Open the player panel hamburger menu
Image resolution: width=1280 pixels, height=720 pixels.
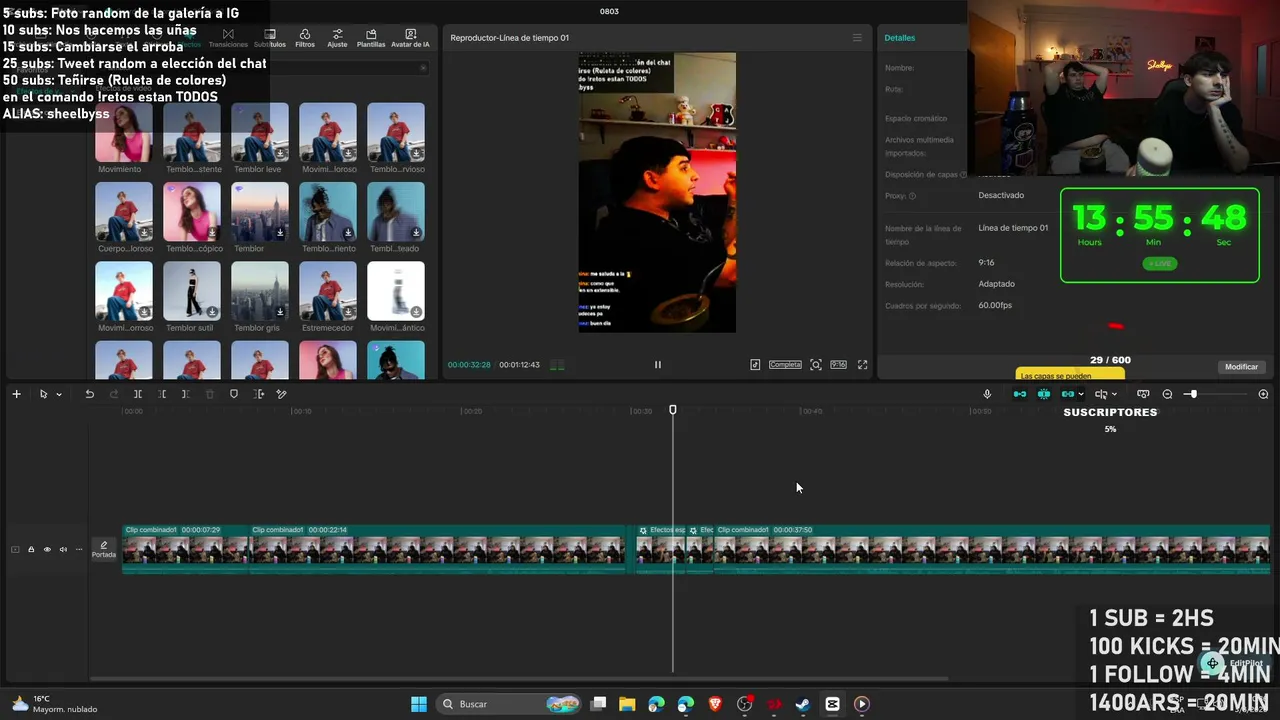click(857, 38)
